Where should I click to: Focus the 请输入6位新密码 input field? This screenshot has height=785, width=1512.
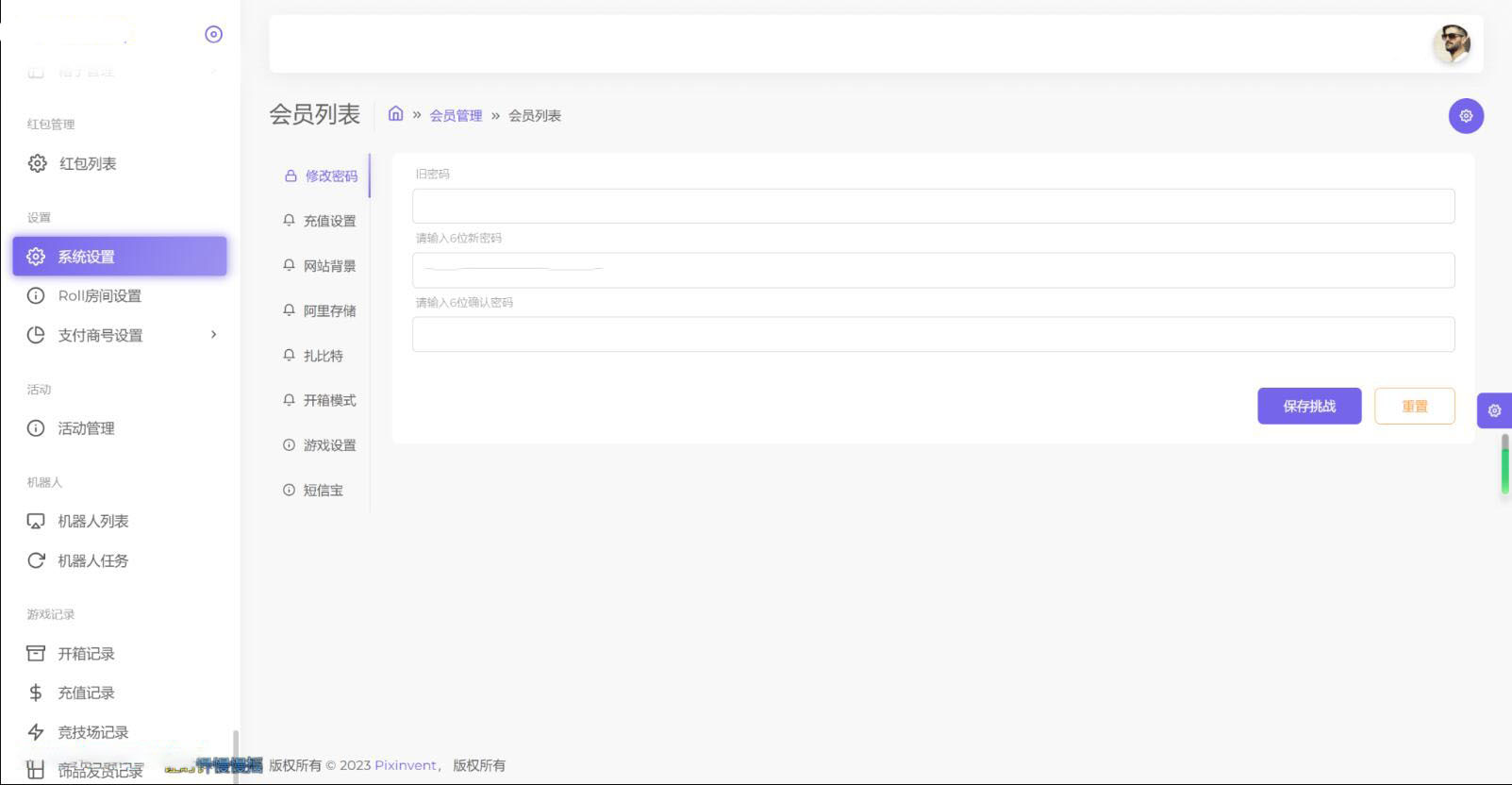[x=933, y=270]
